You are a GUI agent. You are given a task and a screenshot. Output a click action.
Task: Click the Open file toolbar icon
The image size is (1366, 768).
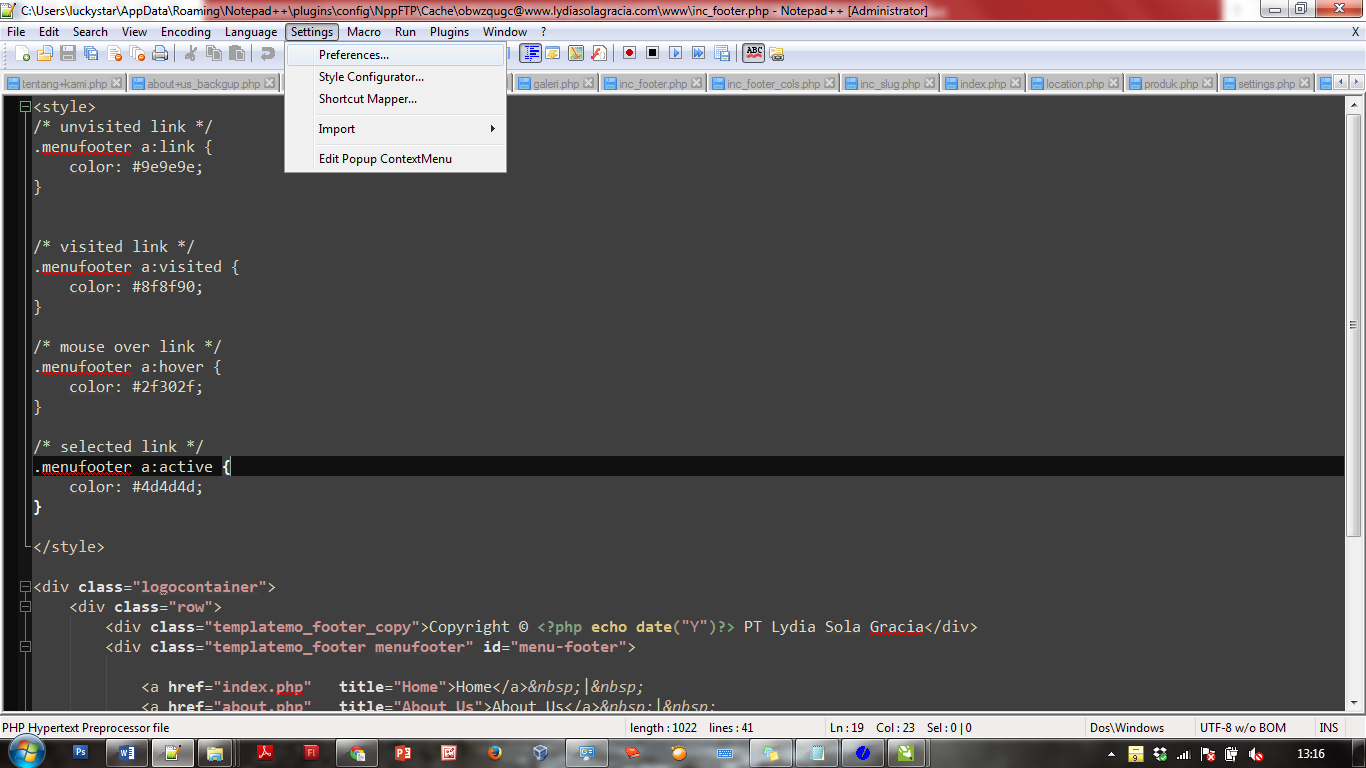(x=45, y=53)
